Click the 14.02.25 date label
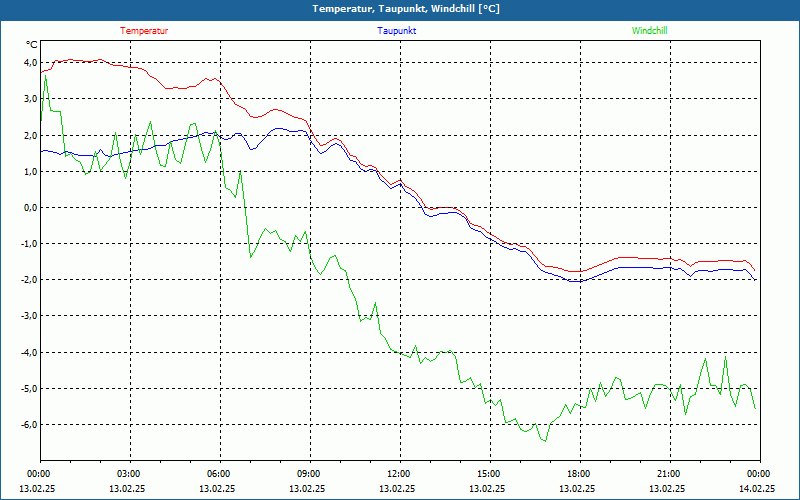The width and height of the screenshot is (800, 500). click(757, 488)
